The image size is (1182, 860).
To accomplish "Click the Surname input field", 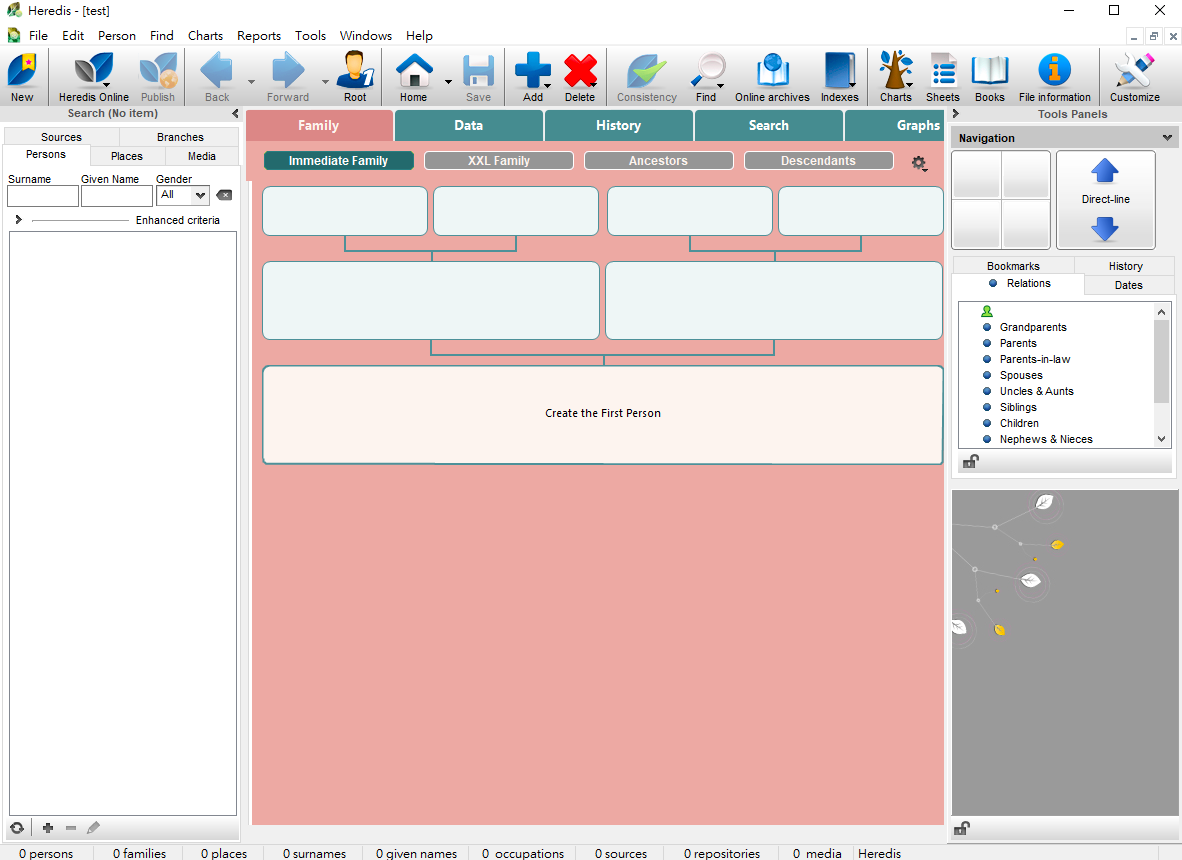I will tap(43, 196).
